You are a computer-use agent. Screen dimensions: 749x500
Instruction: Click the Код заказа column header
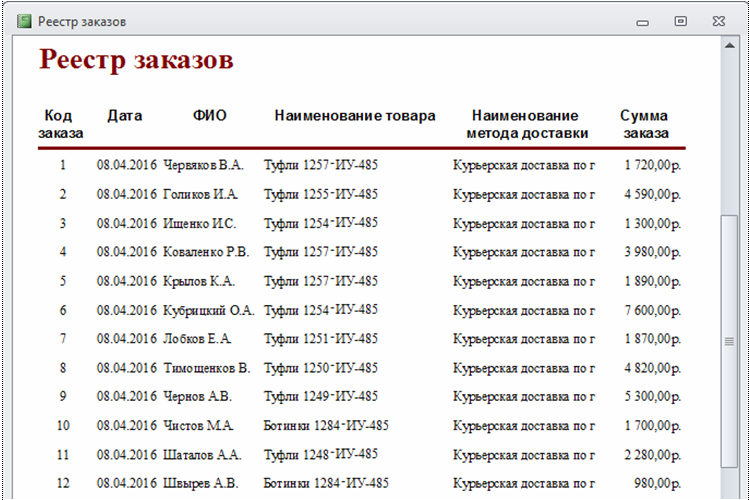(x=61, y=124)
